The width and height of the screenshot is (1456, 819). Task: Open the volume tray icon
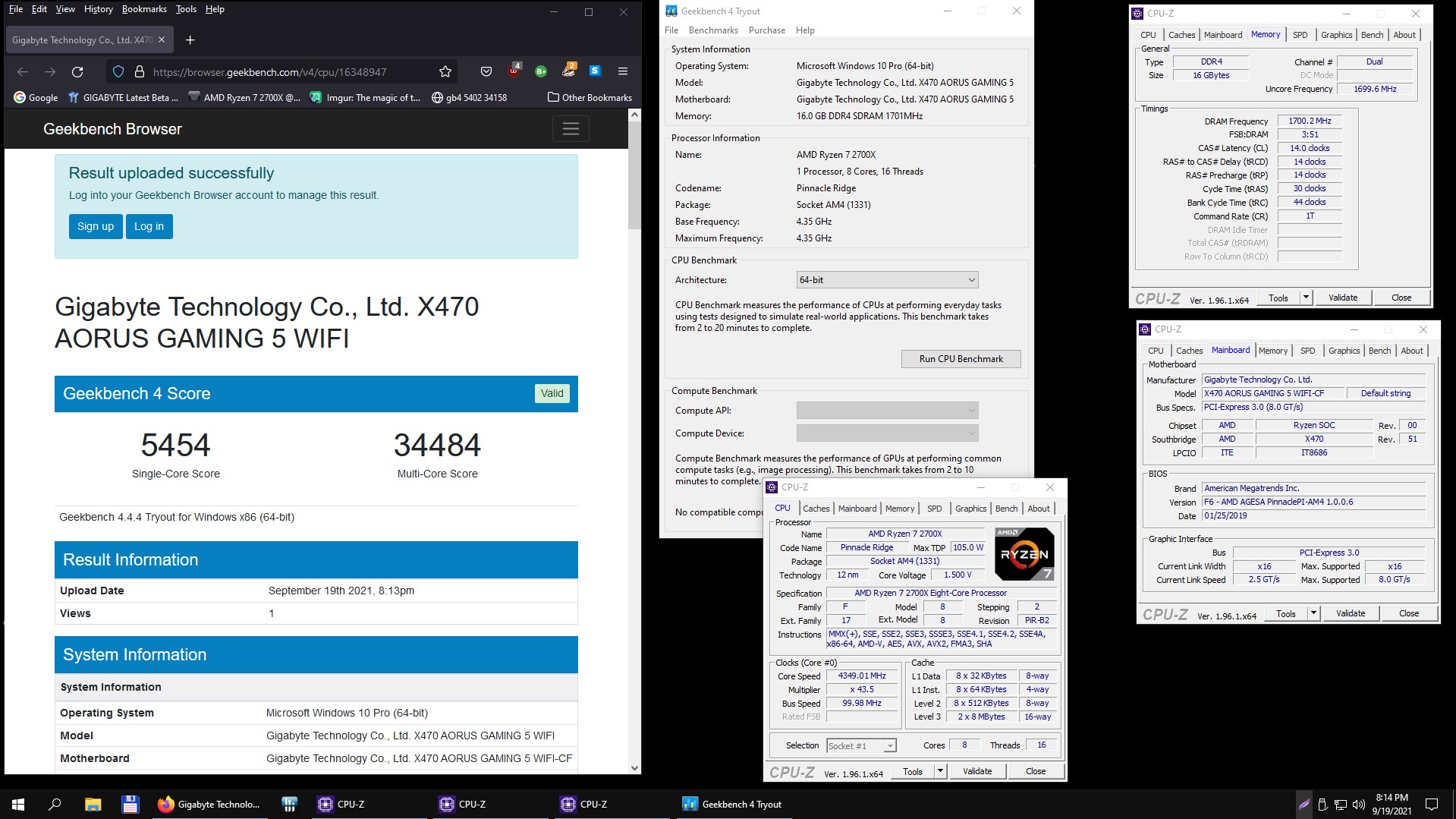point(1358,804)
